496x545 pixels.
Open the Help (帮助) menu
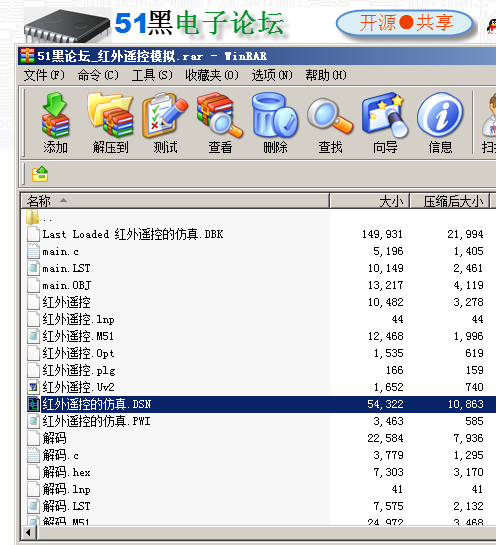[326, 75]
